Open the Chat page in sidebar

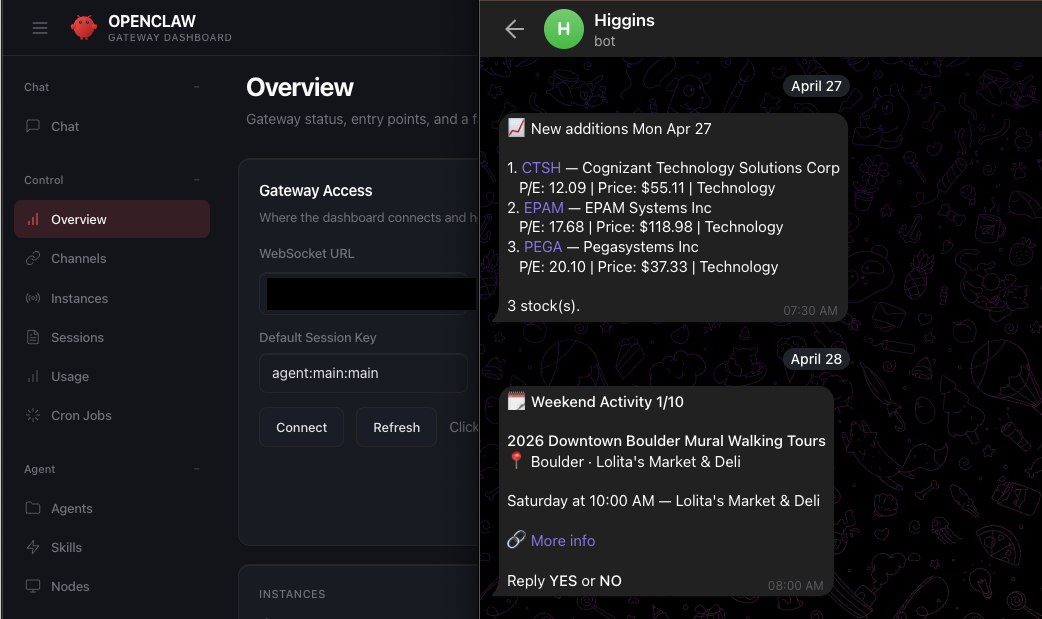pos(112,126)
